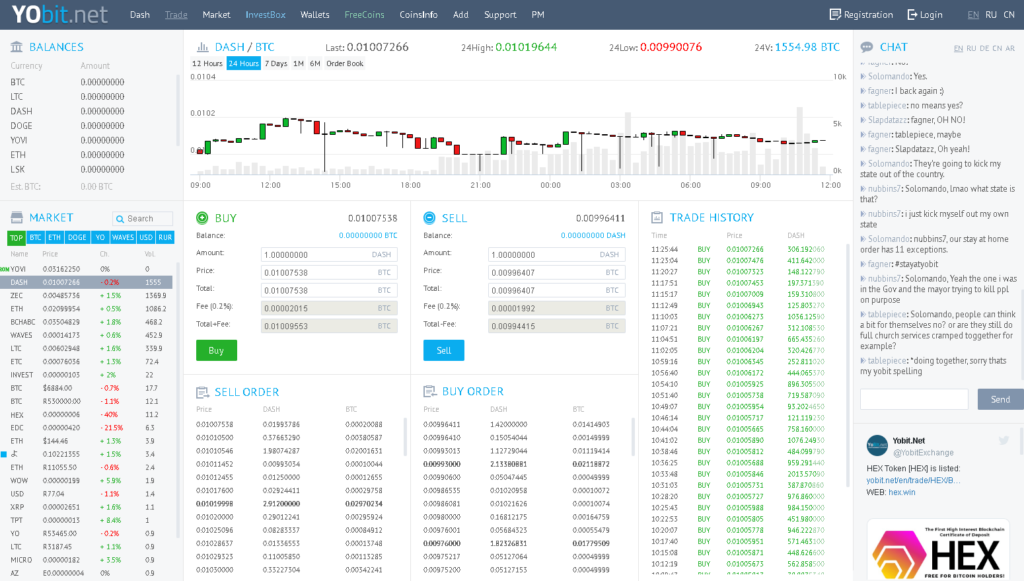Show the Order Book chart
Screen dimensions: 1024x581
pos(345,63)
